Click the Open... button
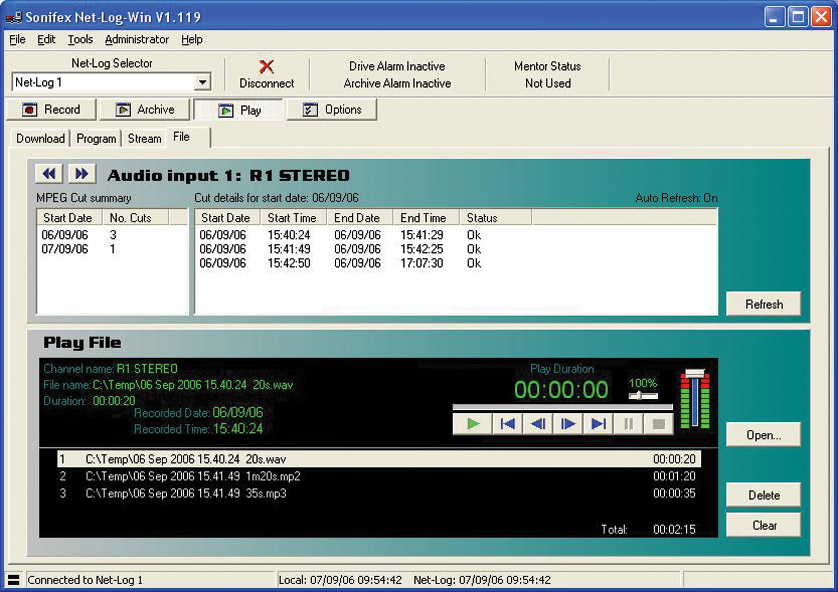Image resolution: width=838 pixels, height=592 pixels. point(763,435)
